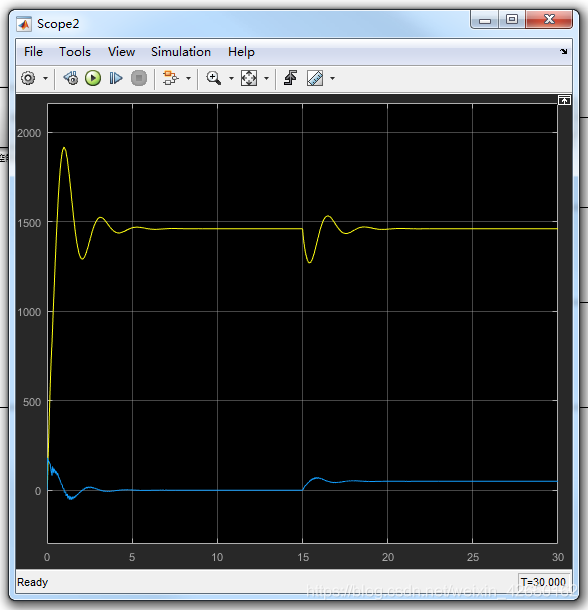Image resolution: width=588 pixels, height=610 pixels.
Task: Toggle the Cursor Measurements ruler icon
Action: click(315, 78)
